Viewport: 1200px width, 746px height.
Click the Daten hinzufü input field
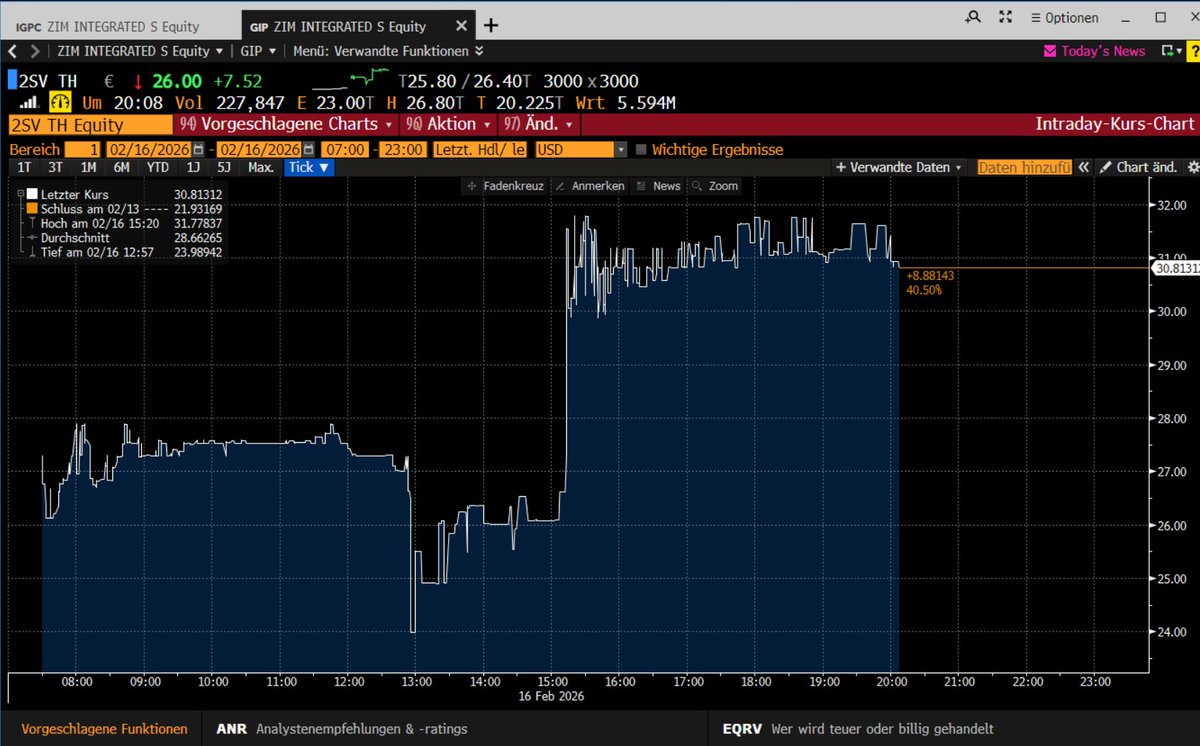(x=1024, y=168)
